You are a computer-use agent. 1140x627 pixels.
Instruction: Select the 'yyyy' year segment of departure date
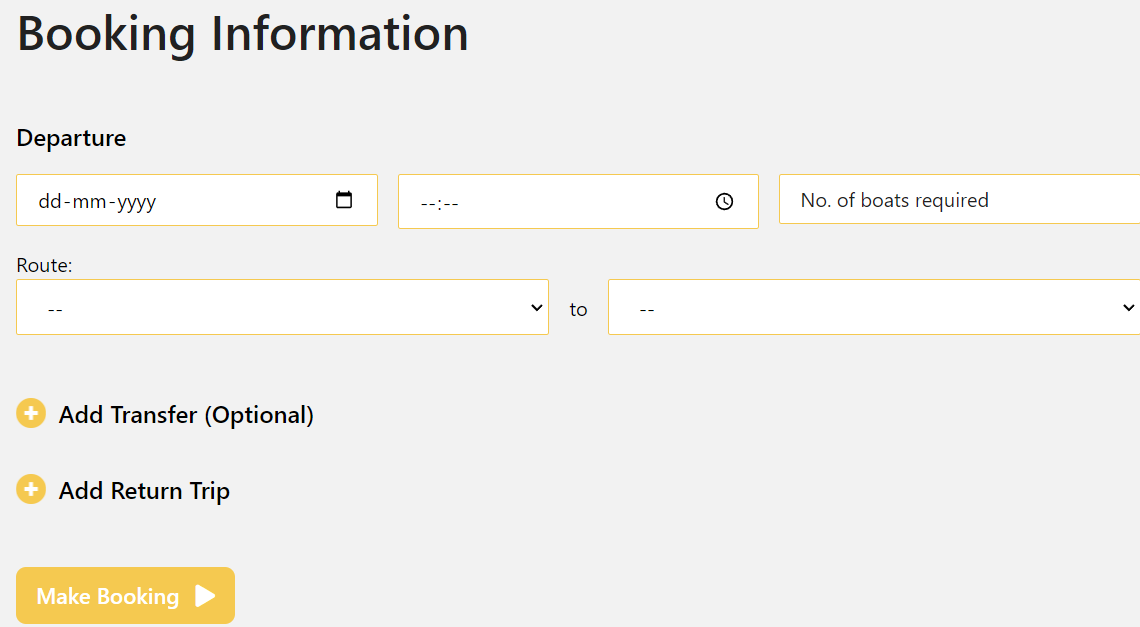(136, 202)
